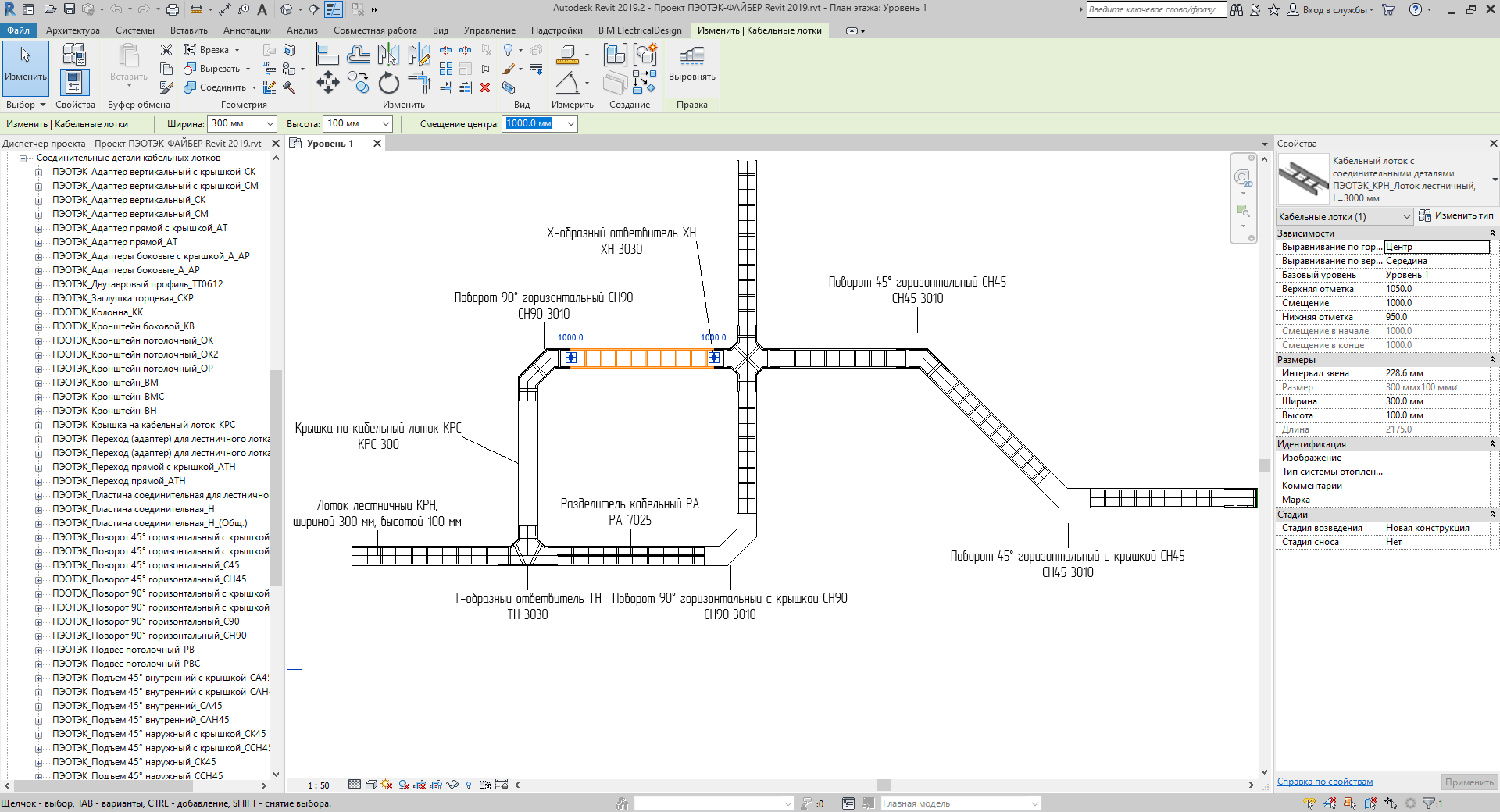
Task: Click the Применить button
Action: (1469, 782)
